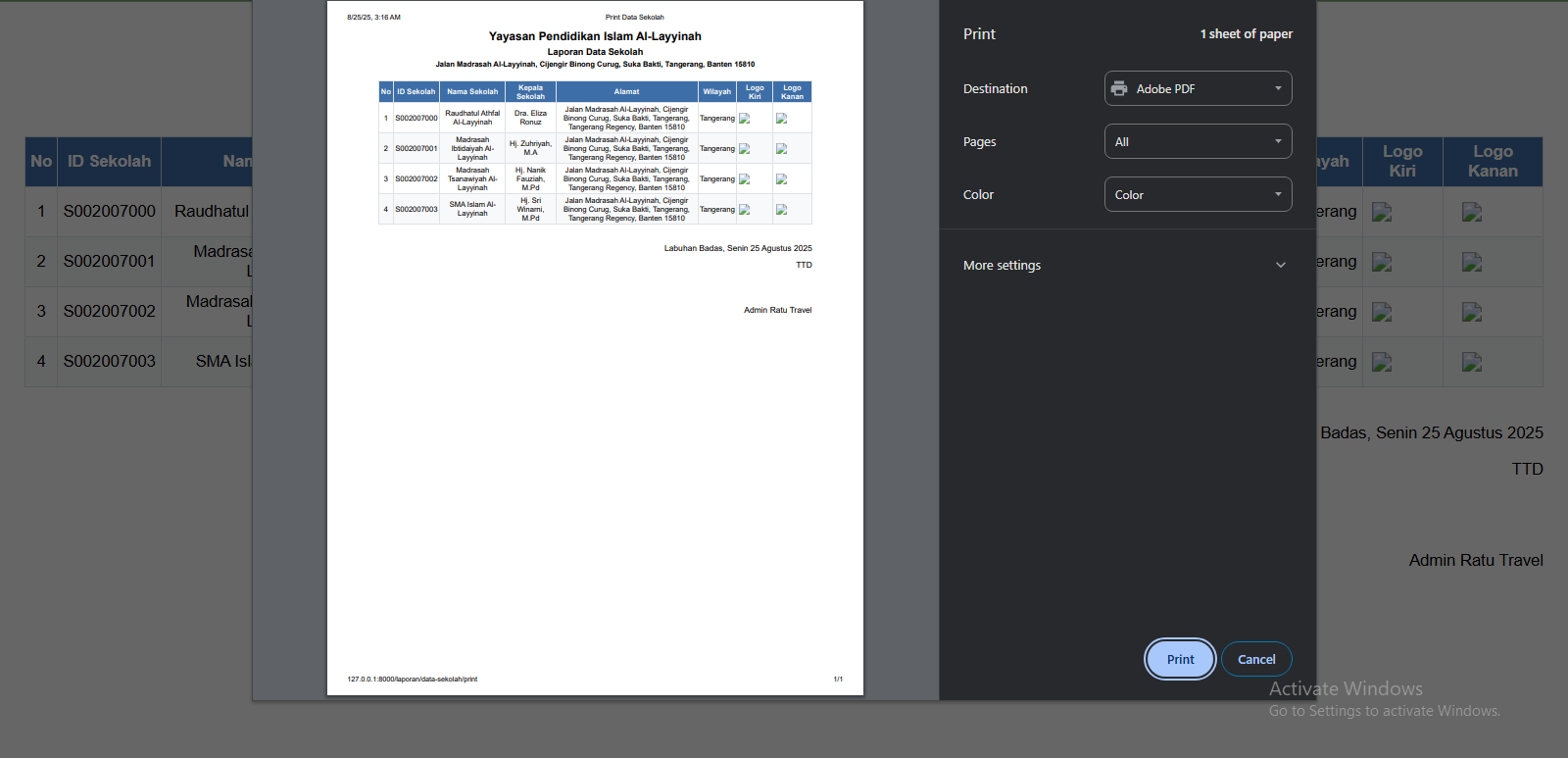Click broken Logo Kiri image in row 3
The width and height of the screenshot is (1568, 758).
click(1382, 312)
